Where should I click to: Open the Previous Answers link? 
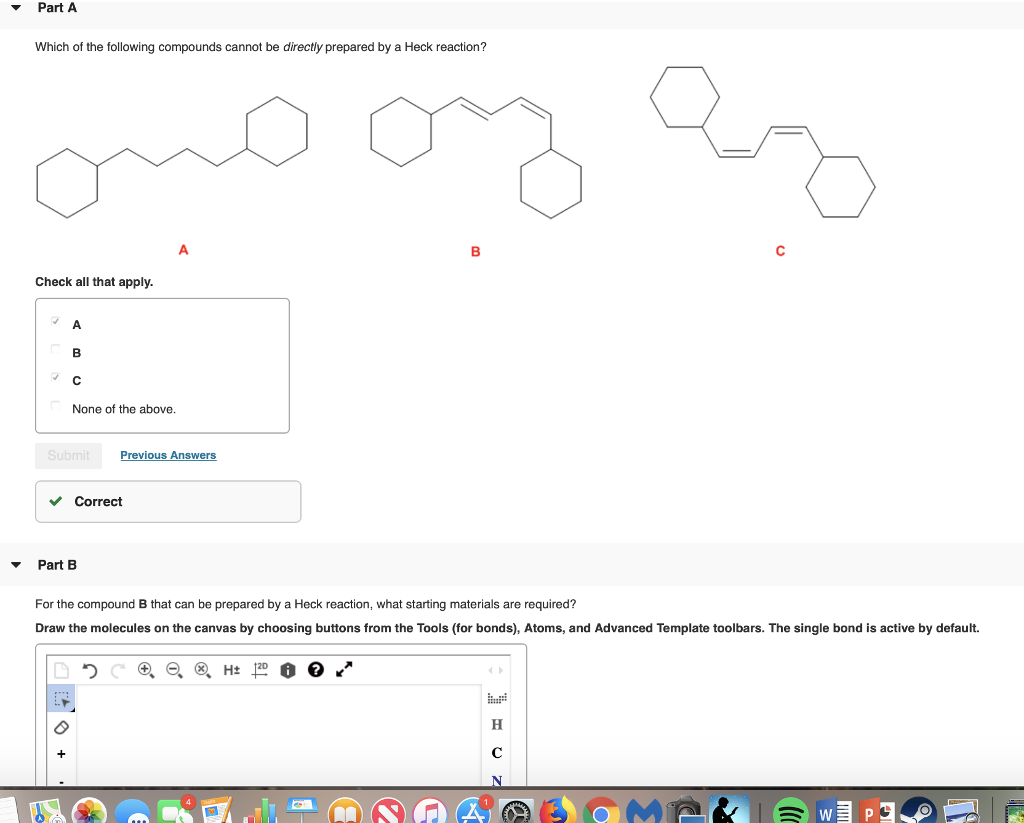168,455
